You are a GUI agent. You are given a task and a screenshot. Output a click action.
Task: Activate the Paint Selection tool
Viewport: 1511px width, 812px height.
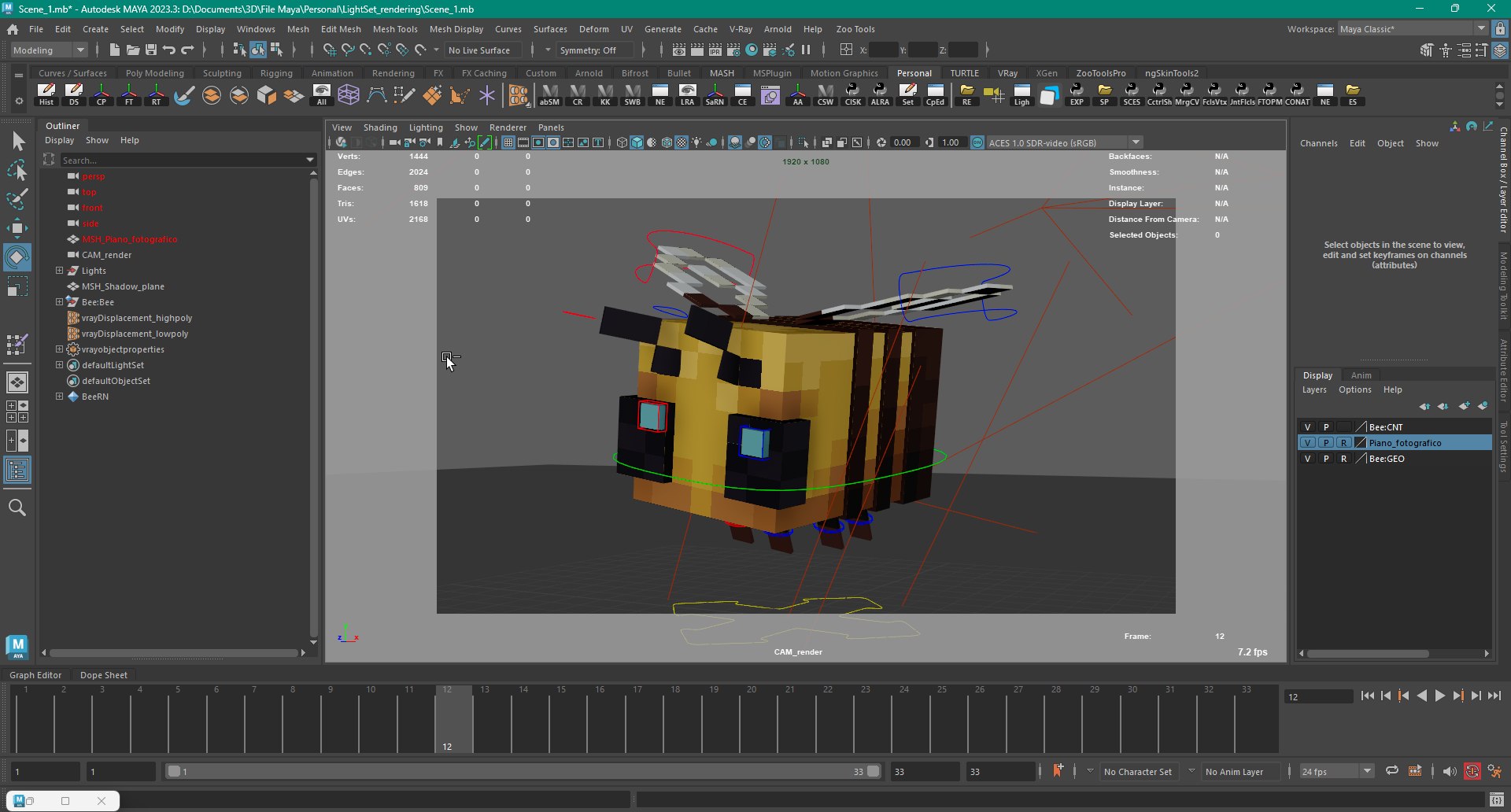pyautogui.click(x=17, y=198)
